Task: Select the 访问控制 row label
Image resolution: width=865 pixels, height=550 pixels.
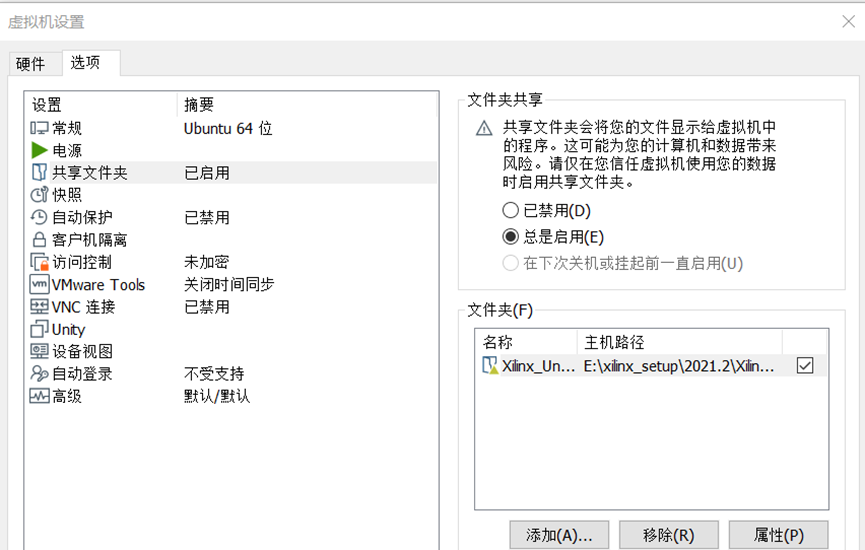Action: (x=82, y=262)
